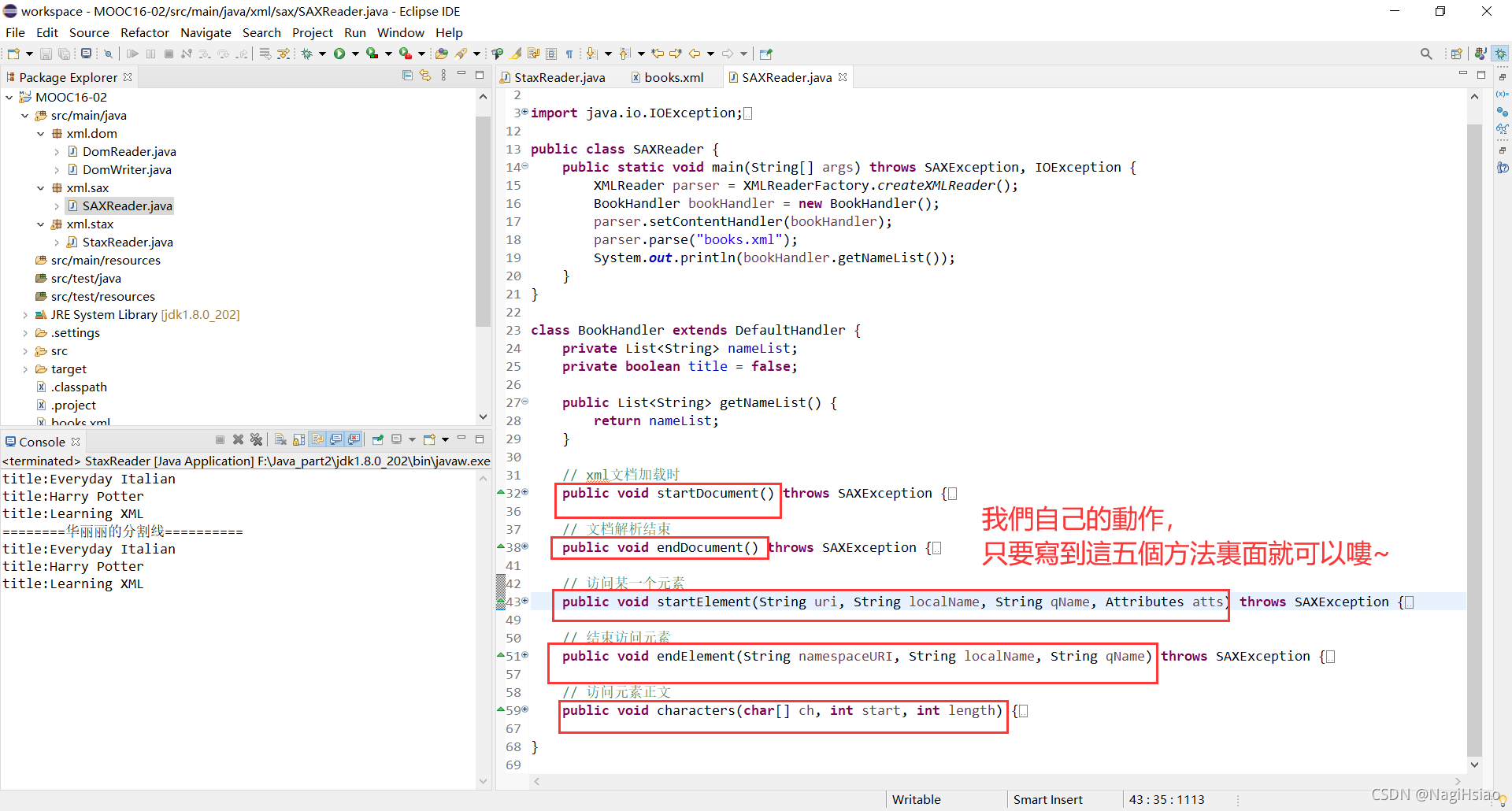This screenshot has width=1512, height=811.
Task: Switch to StaxReader.java editor tab
Action: pyautogui.click(x=552, y=77)
